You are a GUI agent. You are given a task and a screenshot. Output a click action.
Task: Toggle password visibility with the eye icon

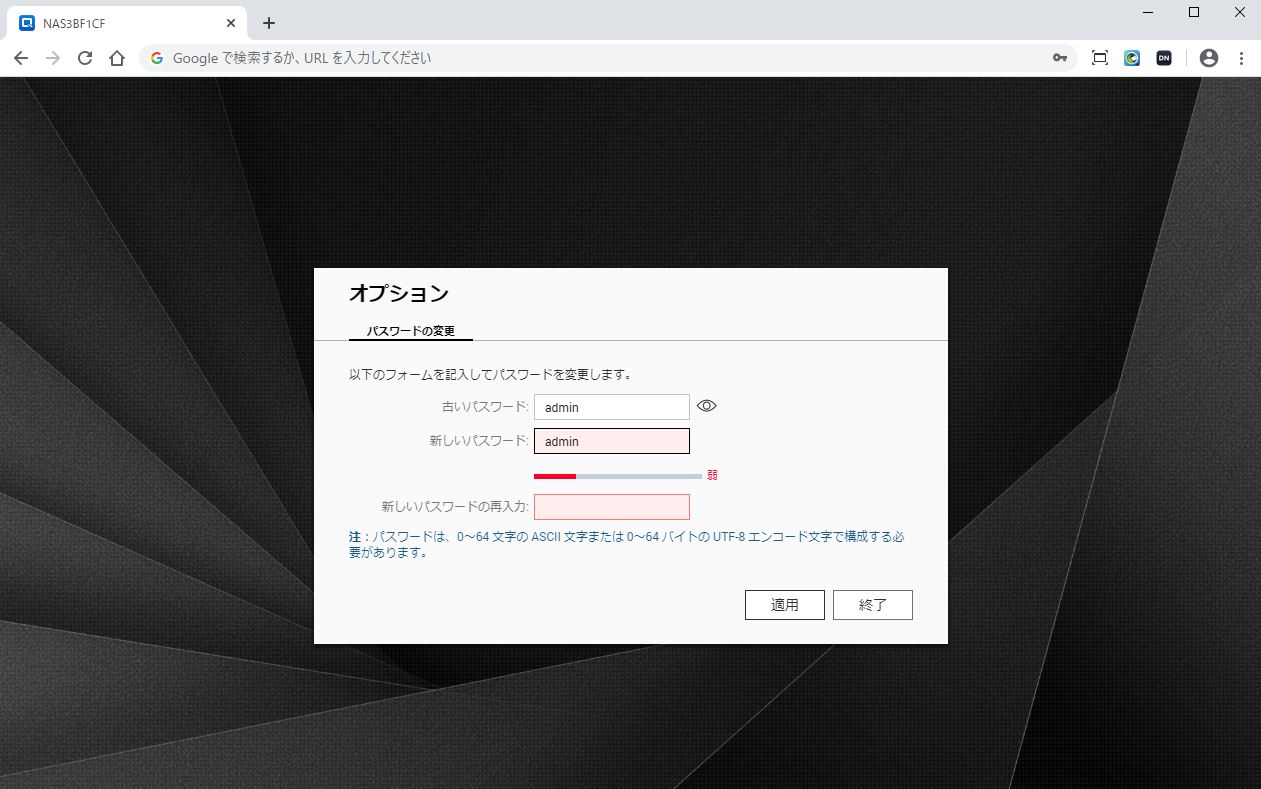click(707, 406)
